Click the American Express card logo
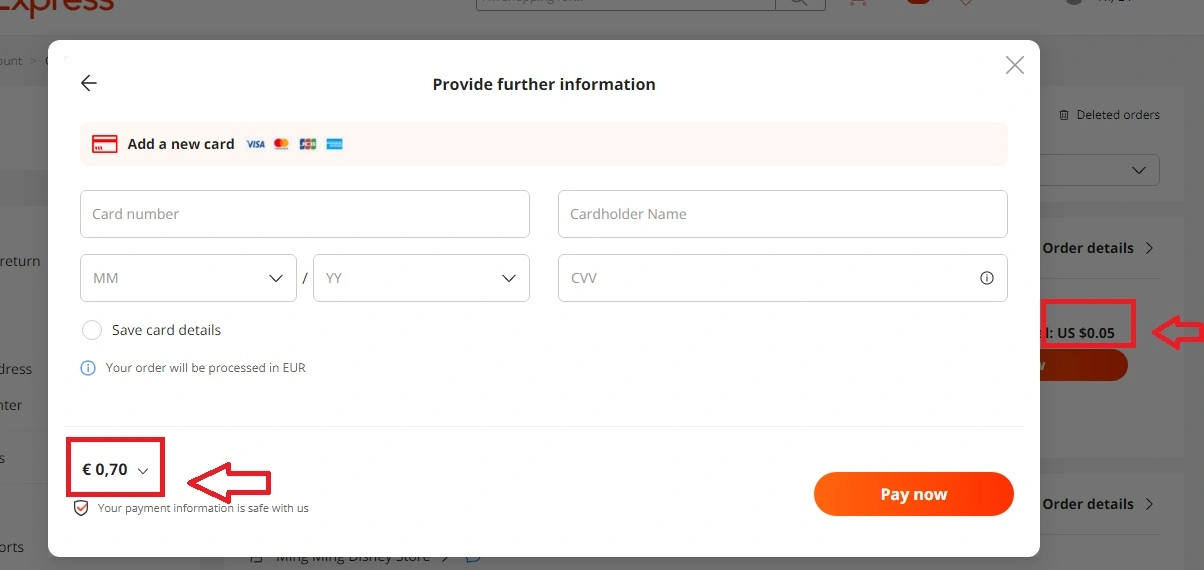Image resolution: width=1204 pixels, height=570 pixels. (x=334, y=144)
